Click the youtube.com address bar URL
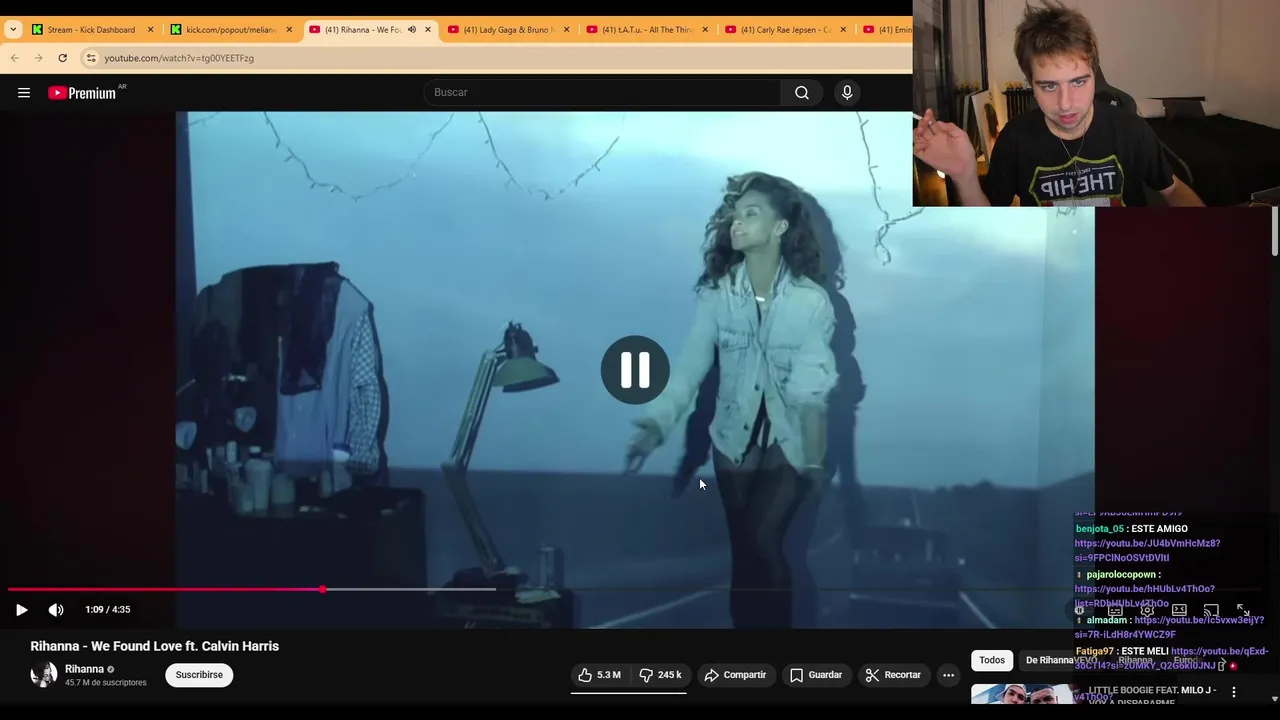1280x720 pixels. pos(179,58)
